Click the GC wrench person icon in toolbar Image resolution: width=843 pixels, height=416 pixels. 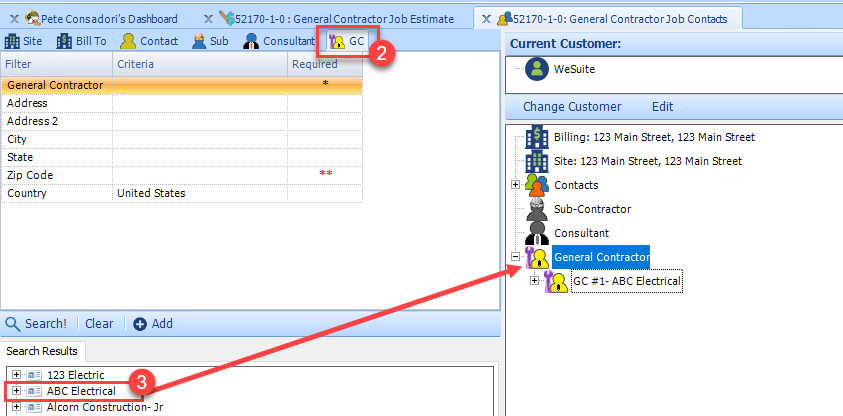click(337, 41)
